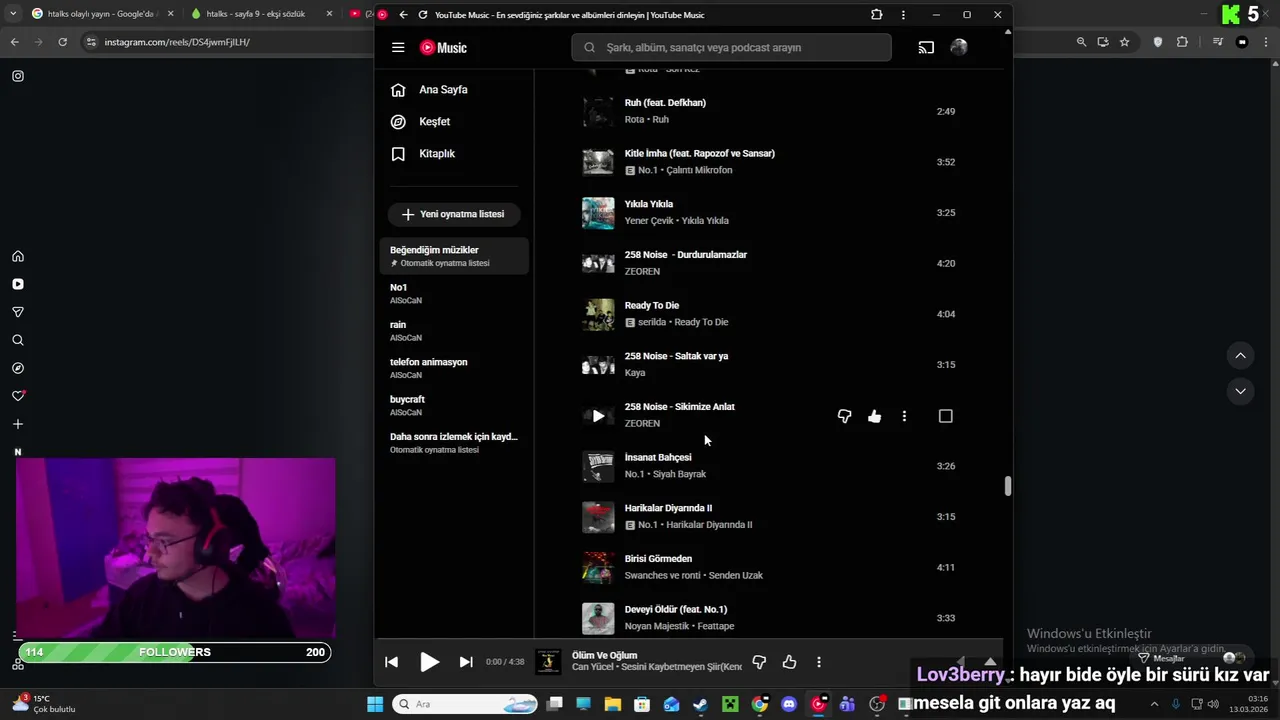1280x720 pixels.
Task: Open more options for Sikimize Anlat row
Action: 904,416
